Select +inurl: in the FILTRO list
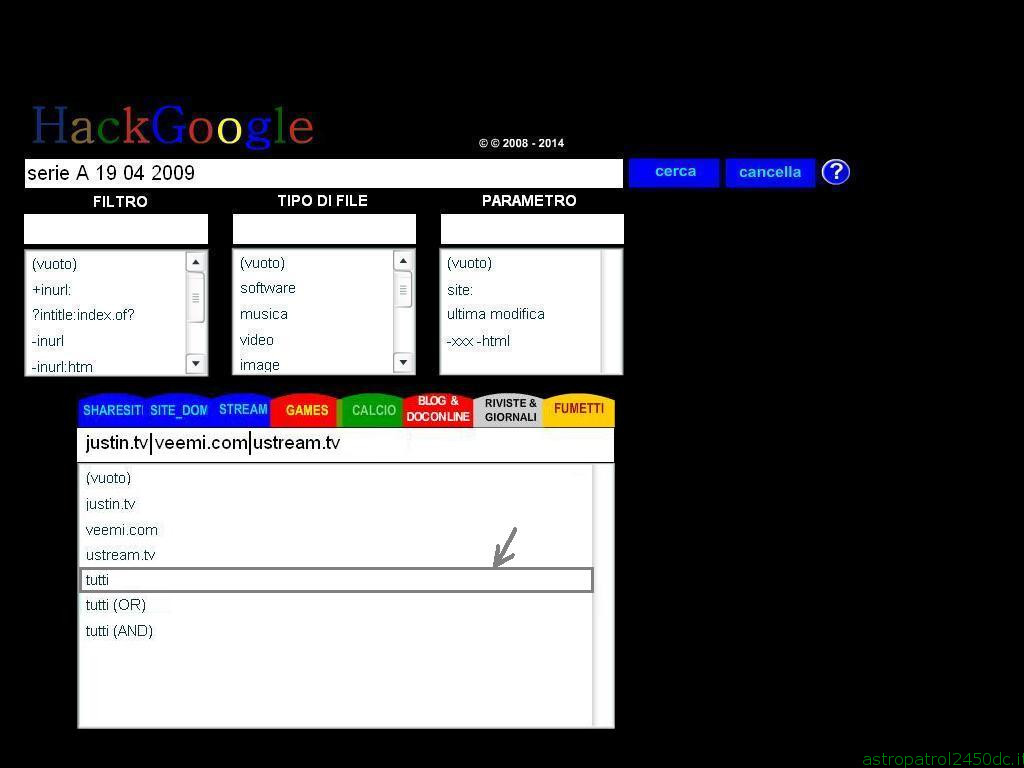This screenshot has height=768, width=1024. 52,289
